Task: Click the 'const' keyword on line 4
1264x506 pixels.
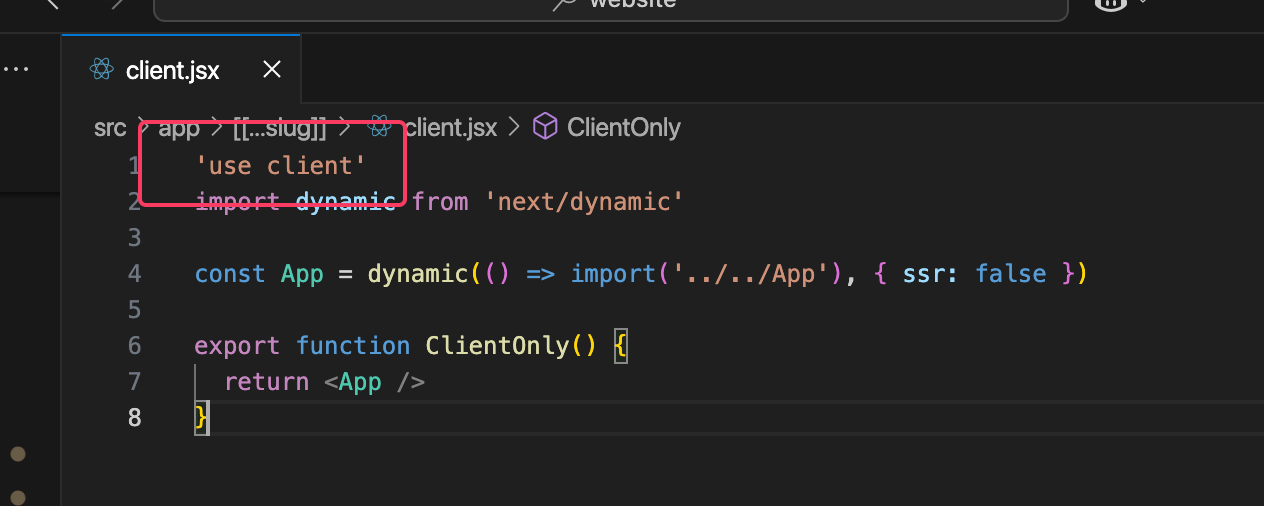Action: pos(230,274)
